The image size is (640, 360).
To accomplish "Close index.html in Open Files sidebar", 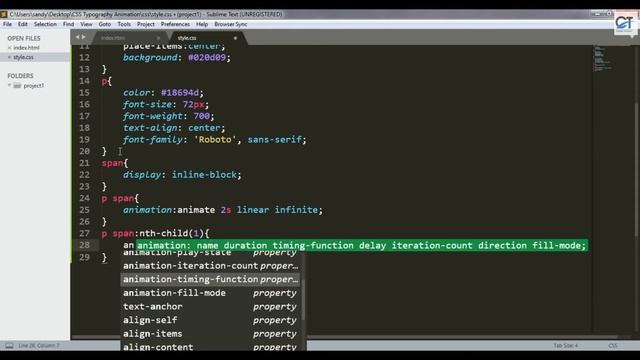I will (x=9, y=48).
